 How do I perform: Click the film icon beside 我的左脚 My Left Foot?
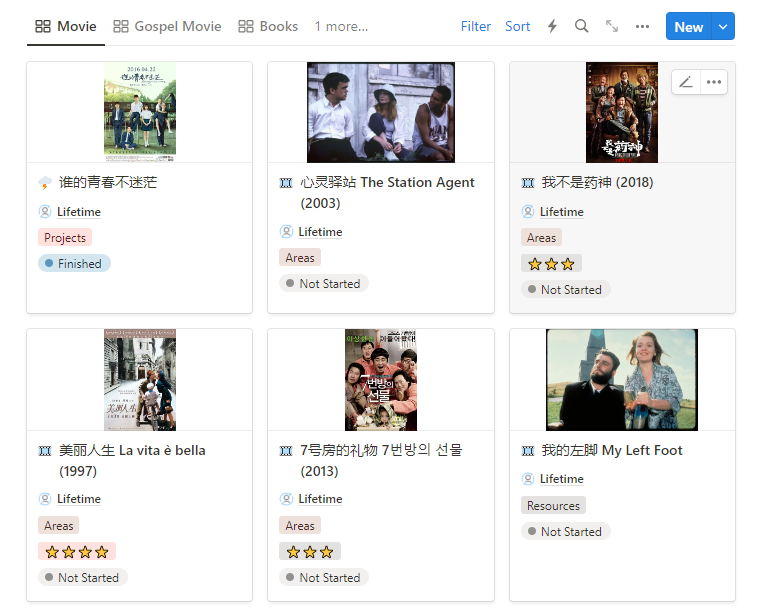(528, 451)
